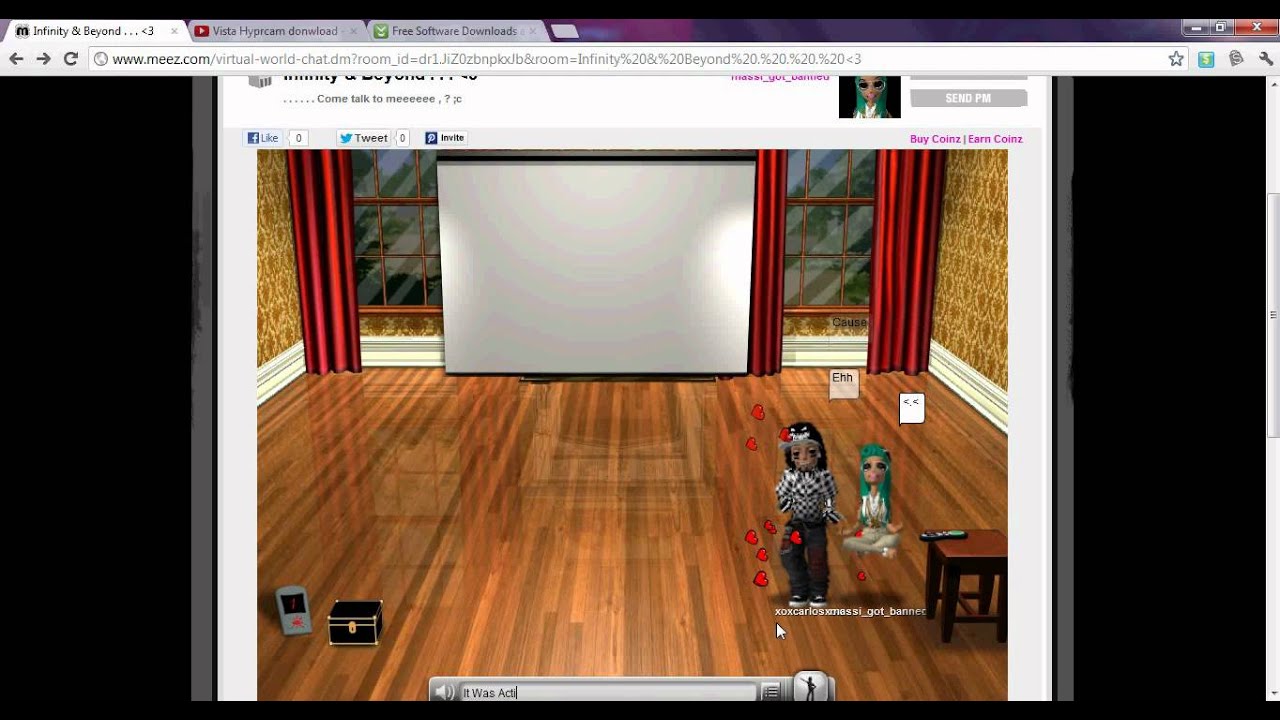Viewport: 1280px width, 720px height.
Task: Click the shopping tag extension icon
Action: 1236,59
